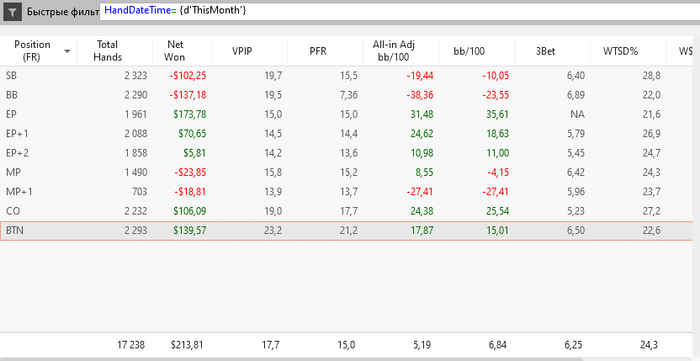Click the WTSD% column header
Viewport: 700px width, 361px height.
[621, 51]
